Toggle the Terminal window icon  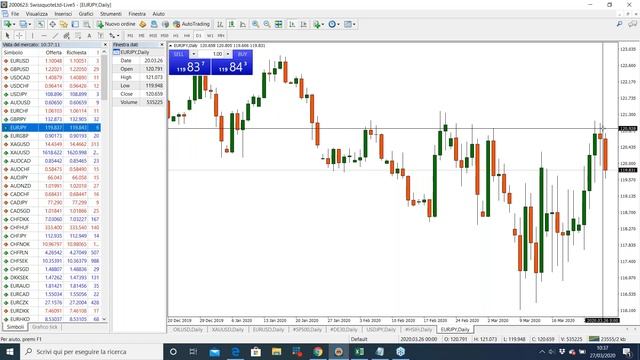coord(75,24)
